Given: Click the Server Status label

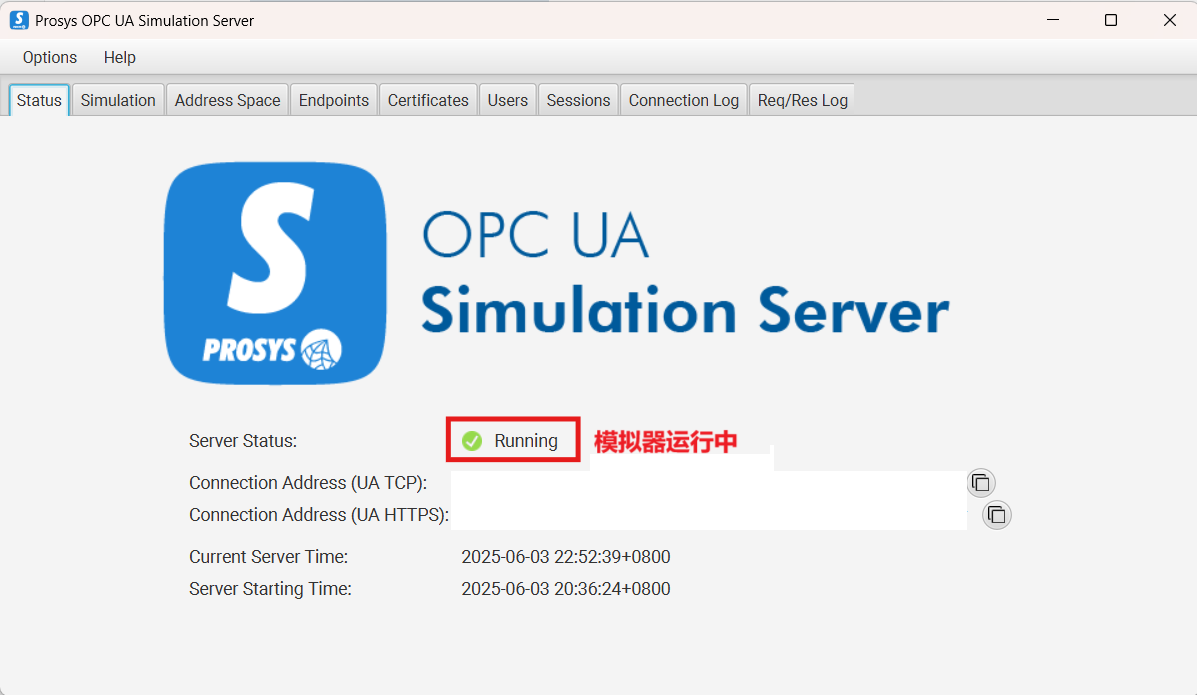Looking at the screenshot, I should click(243, 441).
